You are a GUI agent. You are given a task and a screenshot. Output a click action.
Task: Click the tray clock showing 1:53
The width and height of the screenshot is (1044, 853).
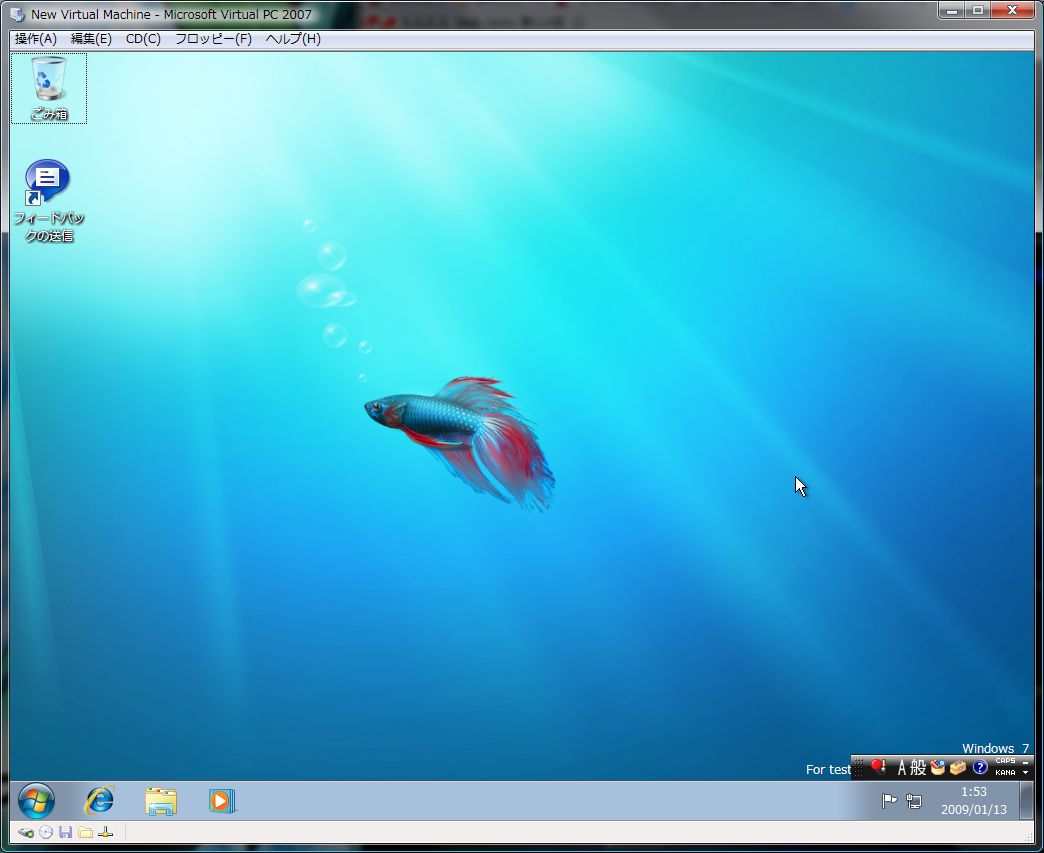pyautogui.click(x=973, y=800)
